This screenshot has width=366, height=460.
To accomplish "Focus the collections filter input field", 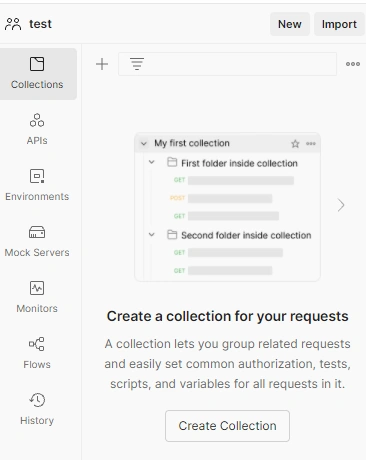I will 227,64.
